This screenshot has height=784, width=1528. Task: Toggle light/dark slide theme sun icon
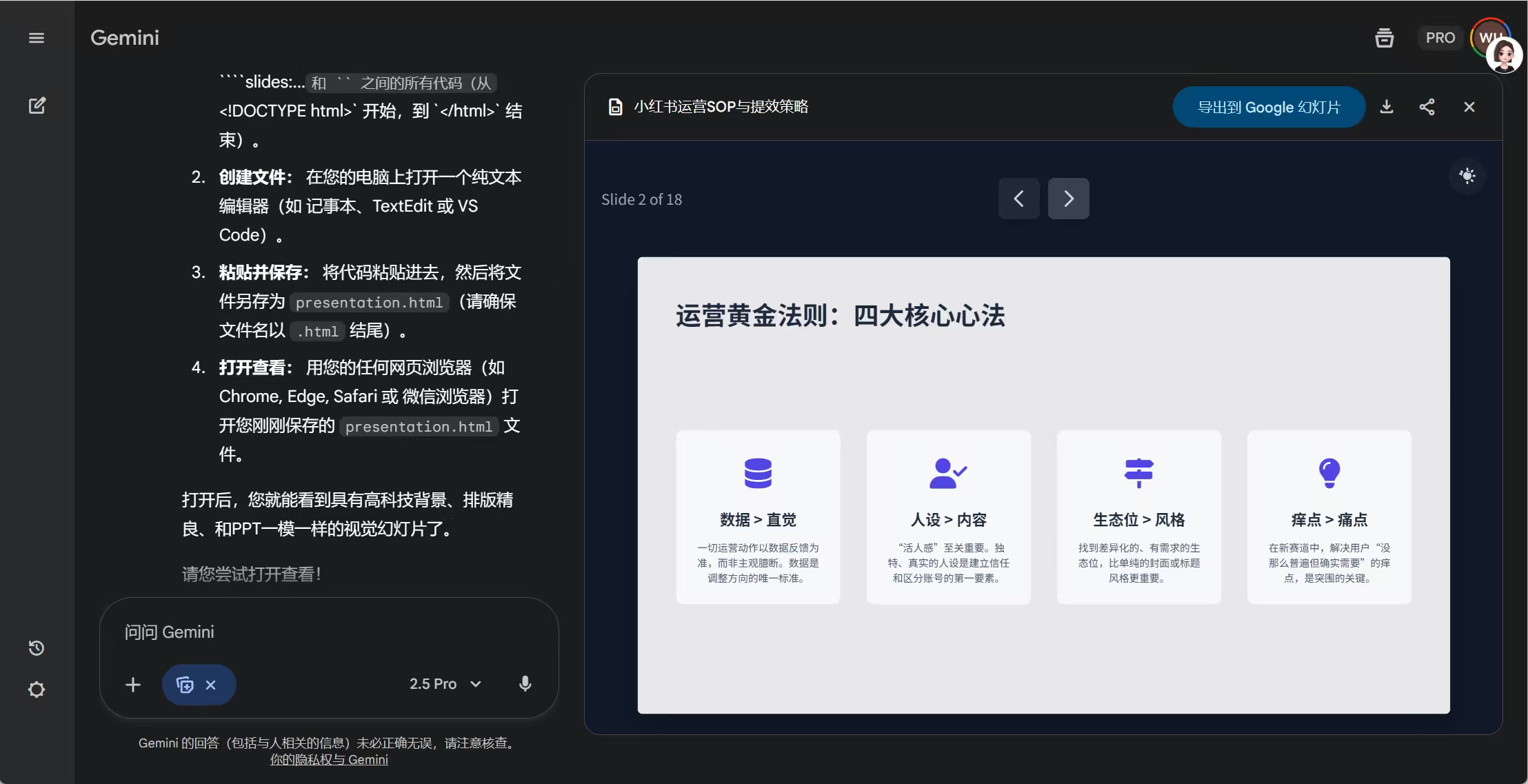[1467, 176]
